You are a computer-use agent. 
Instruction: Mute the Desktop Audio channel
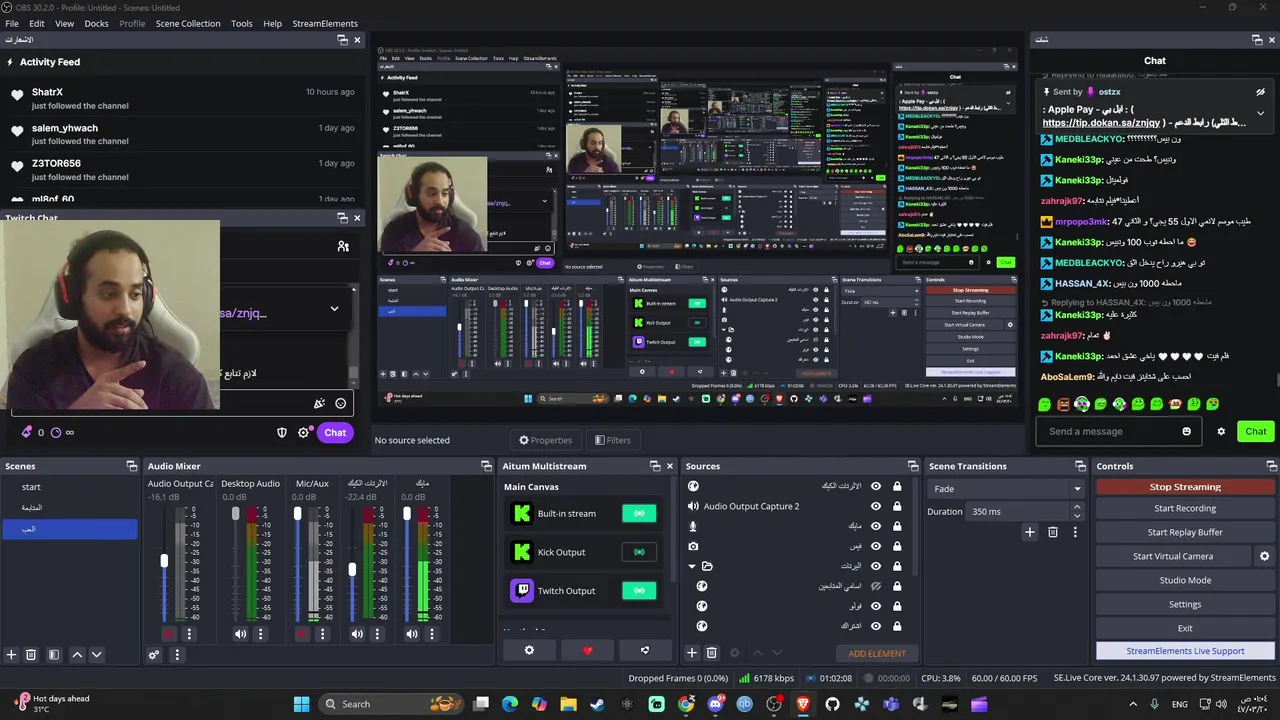(240, 634)
